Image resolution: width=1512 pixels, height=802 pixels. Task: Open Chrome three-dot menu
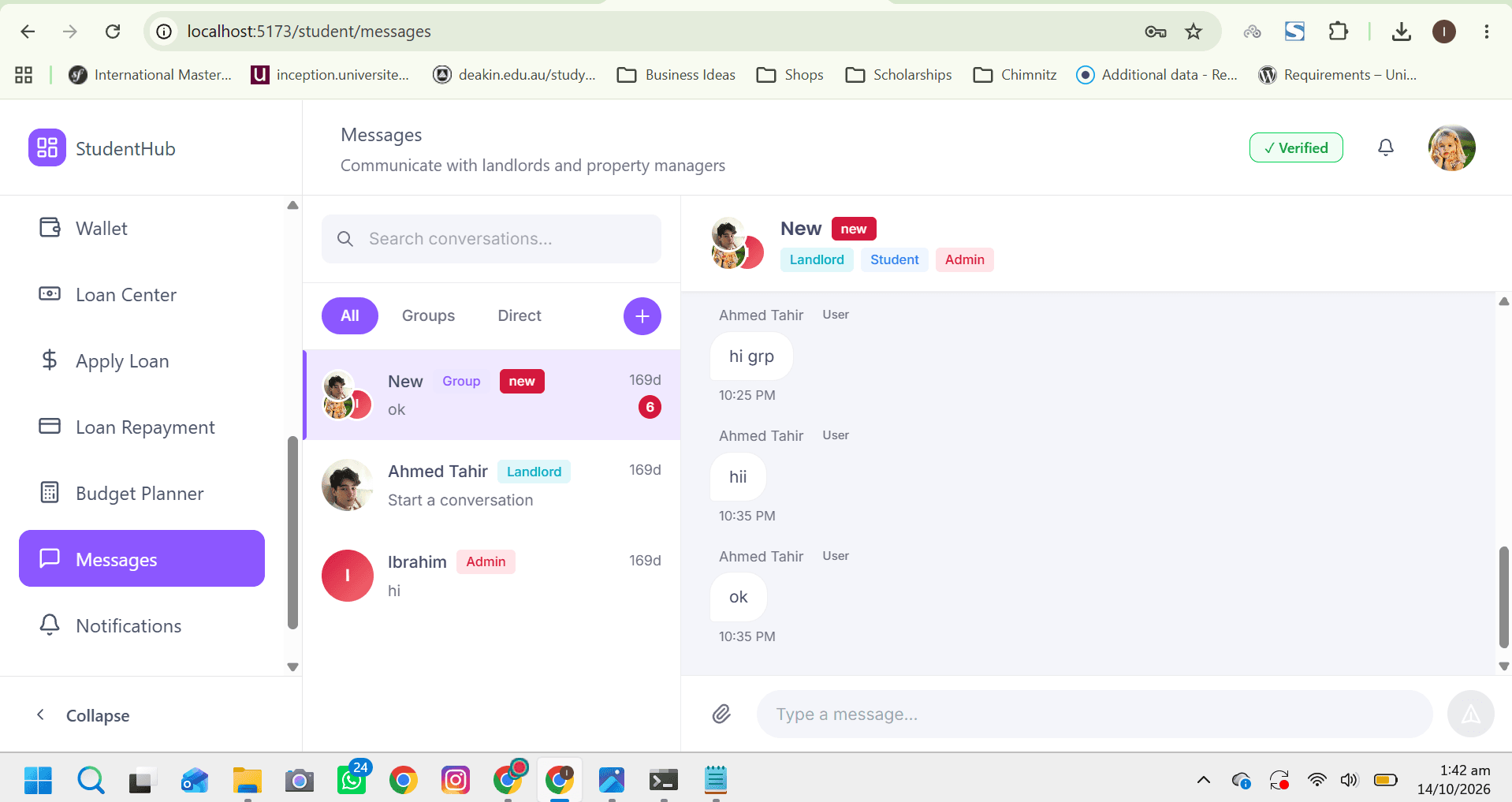click(x=1486, y=32)
